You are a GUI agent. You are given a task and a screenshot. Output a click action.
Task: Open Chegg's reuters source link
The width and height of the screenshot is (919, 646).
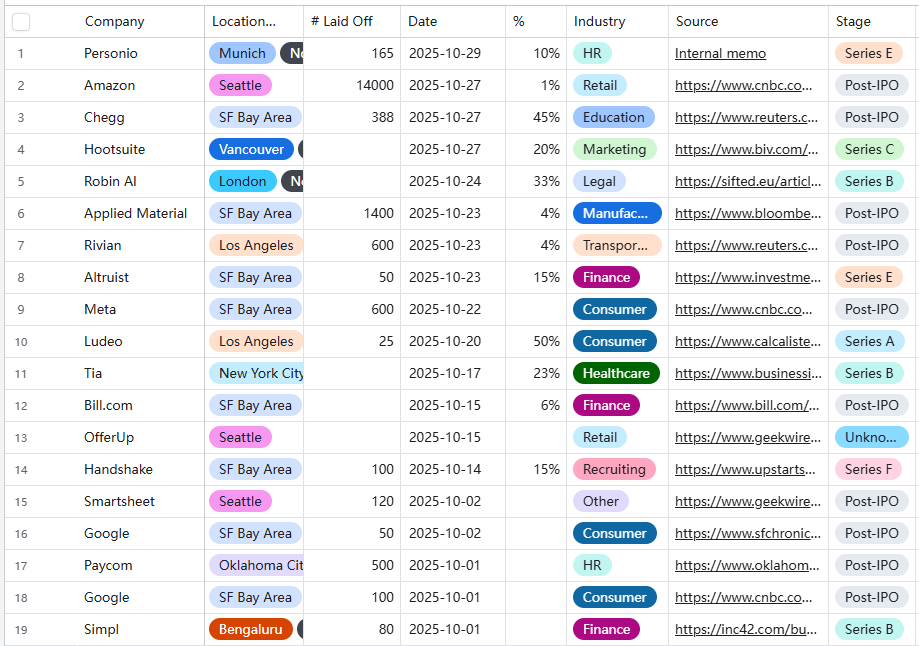point(746,117)
